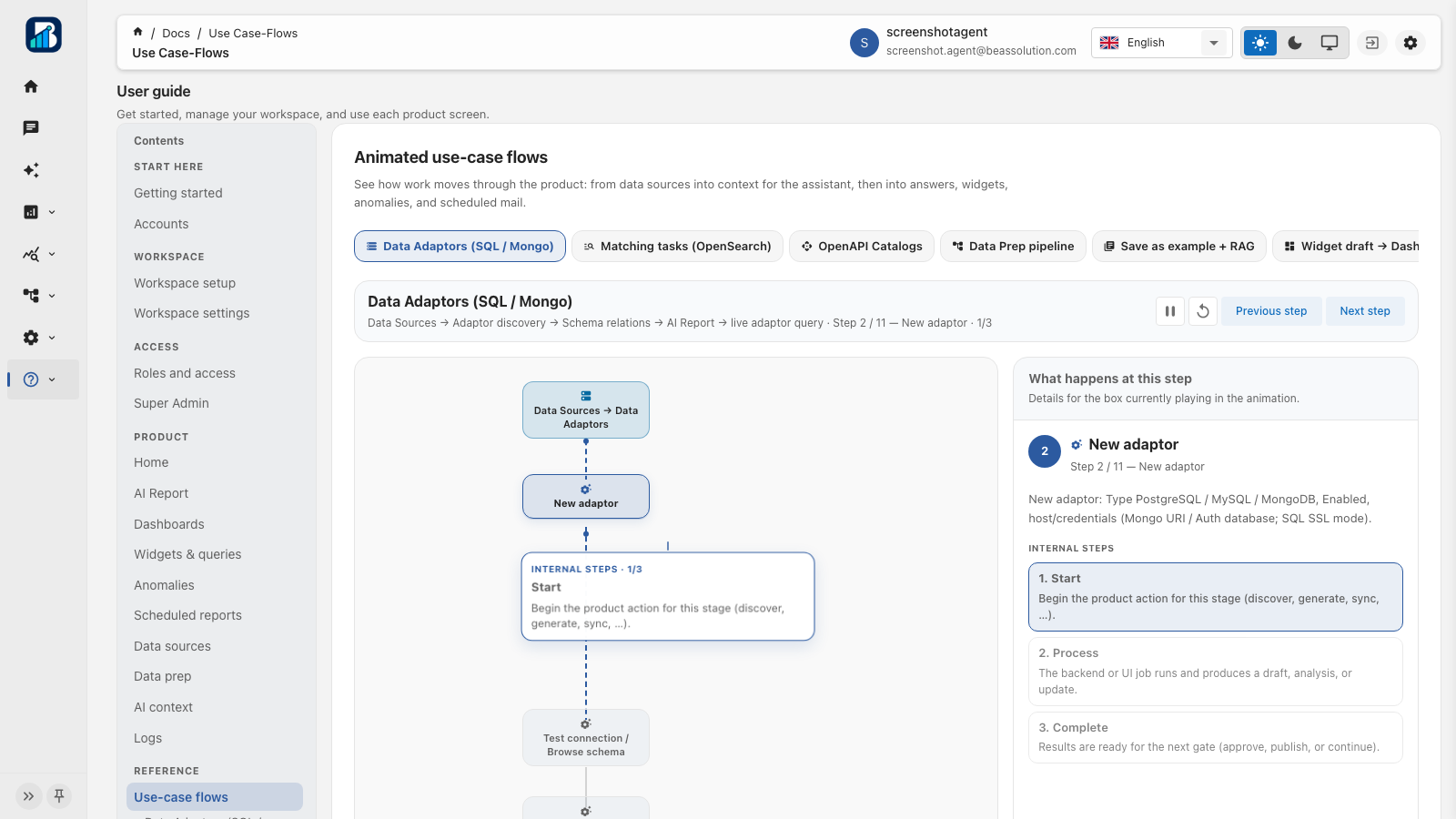This screenshot has width=1456, height=819.
Task: Open the English language dropdown
Action: [x=1161, y=43]
